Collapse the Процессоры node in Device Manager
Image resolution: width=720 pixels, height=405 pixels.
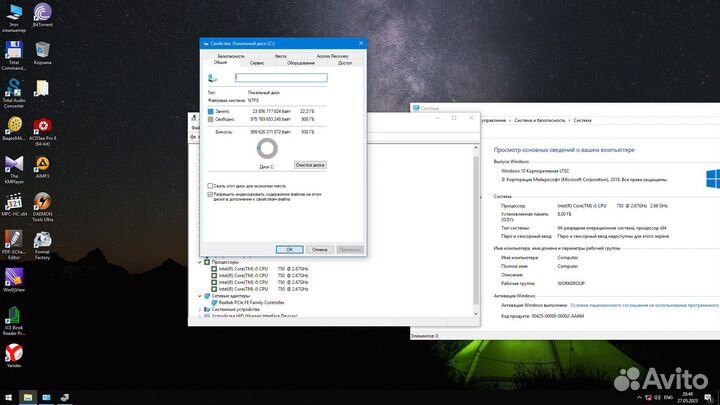pyautogui.click(x=200, y=262)
